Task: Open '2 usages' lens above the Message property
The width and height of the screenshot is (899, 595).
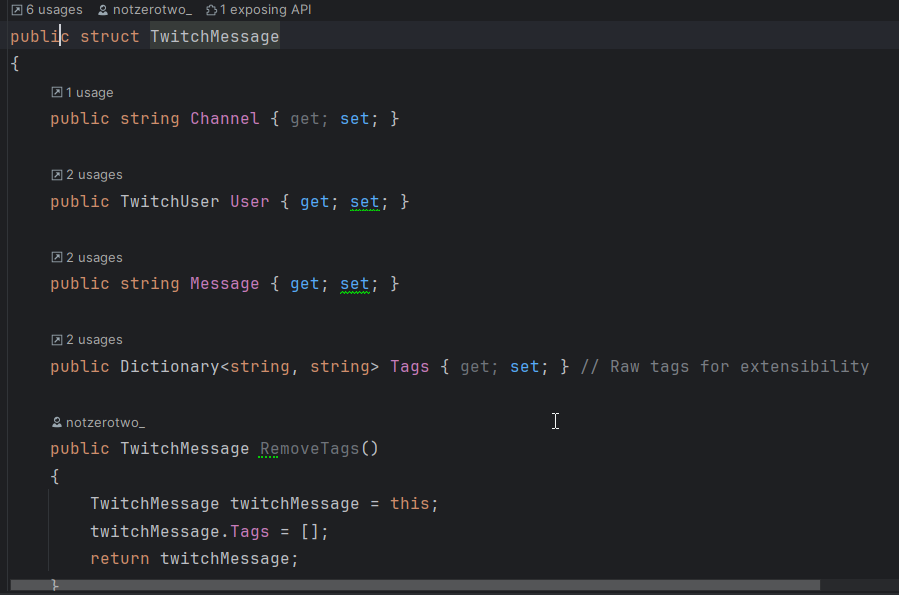Action: pyautogui.click(x=94, y=258)
